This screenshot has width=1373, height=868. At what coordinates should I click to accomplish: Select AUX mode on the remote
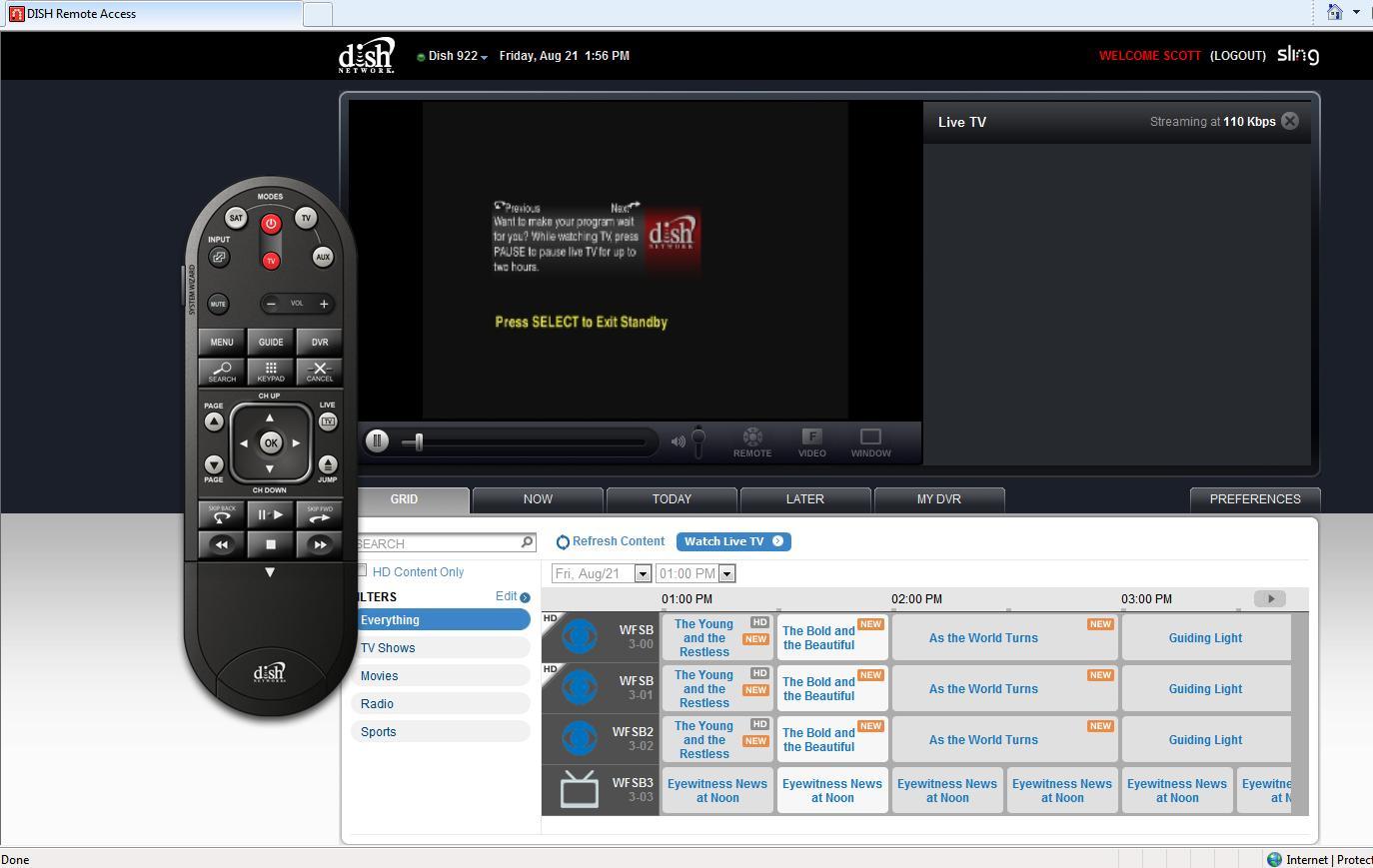click(x=322, y=257)
